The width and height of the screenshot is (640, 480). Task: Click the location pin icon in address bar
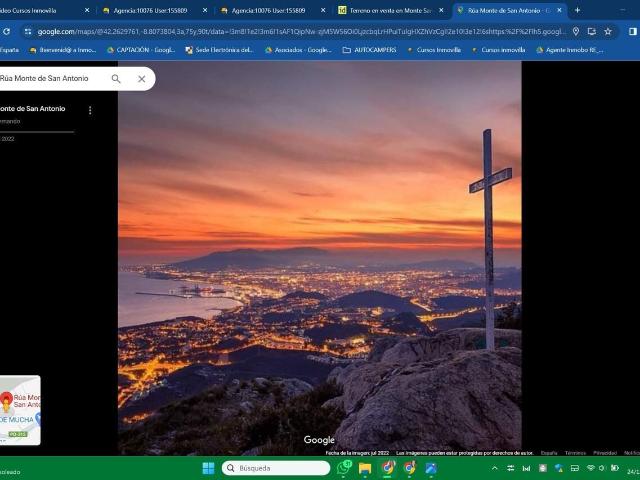coord(576,31)
